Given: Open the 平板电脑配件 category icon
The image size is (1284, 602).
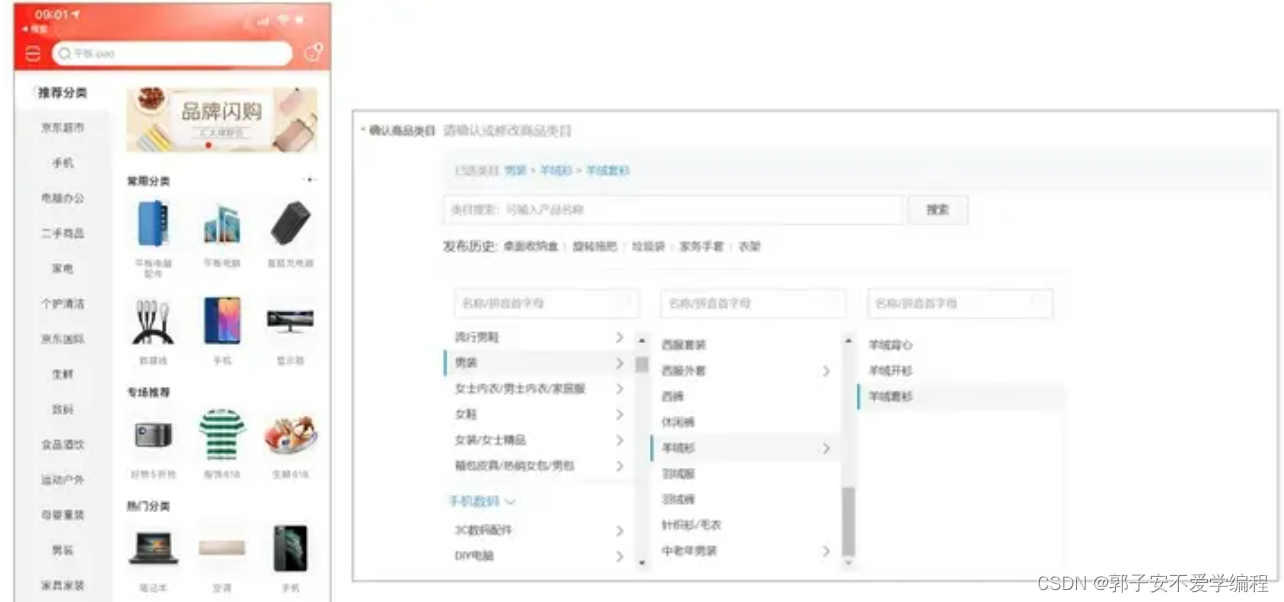Looking at the screenshot, I should coord(153,224).
